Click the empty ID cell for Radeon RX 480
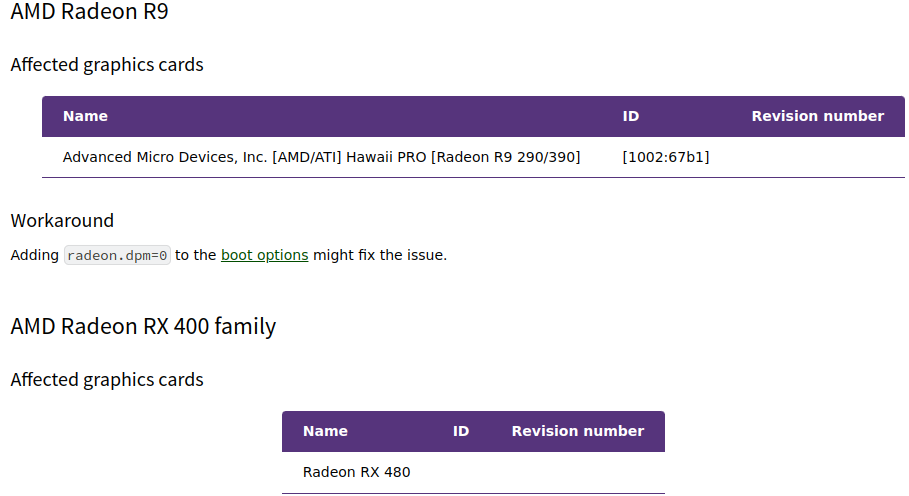The height and width of the screenshot is (496, 909). tap(461, 473)
